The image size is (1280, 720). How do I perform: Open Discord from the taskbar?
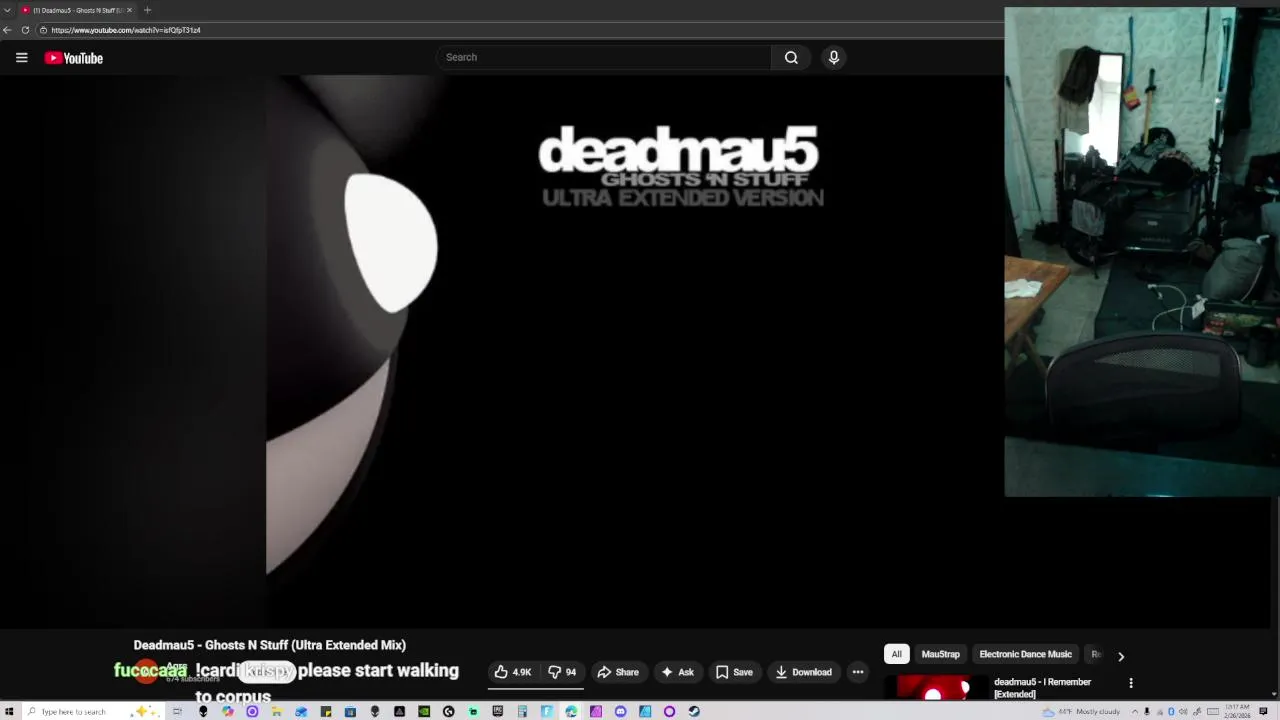click(x=620, y=712)
